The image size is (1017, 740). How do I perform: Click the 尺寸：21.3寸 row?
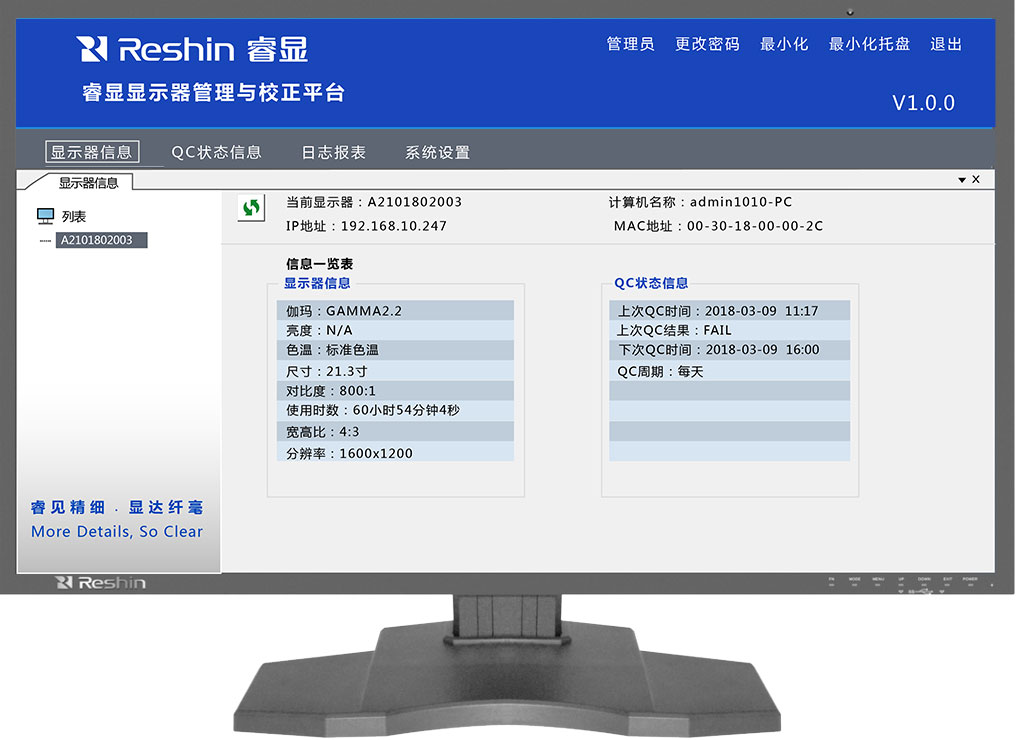396,371
